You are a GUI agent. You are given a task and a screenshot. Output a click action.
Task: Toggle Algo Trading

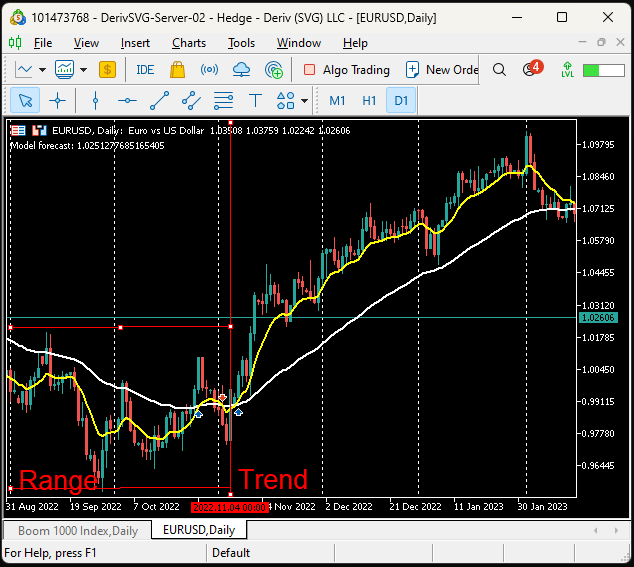pyautogui.click(x=347, y=70)
